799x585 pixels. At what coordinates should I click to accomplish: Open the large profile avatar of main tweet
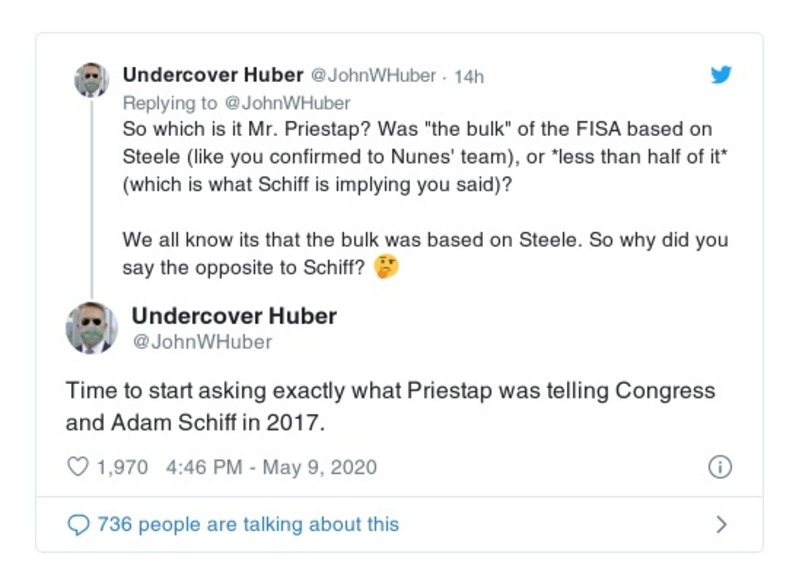[91, 327]
